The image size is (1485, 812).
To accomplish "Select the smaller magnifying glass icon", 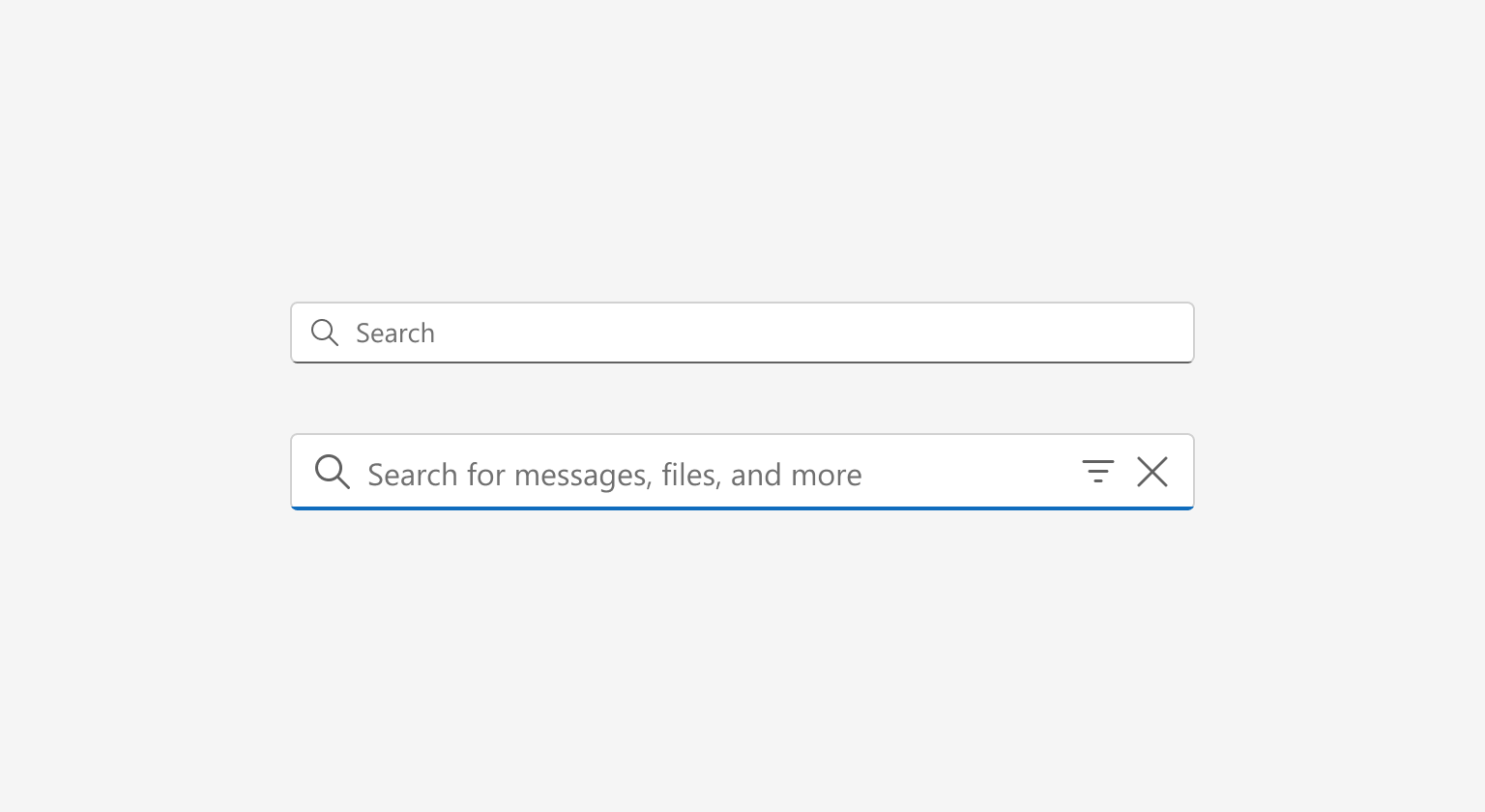I will pyautogui.click(x=325, y=333).
